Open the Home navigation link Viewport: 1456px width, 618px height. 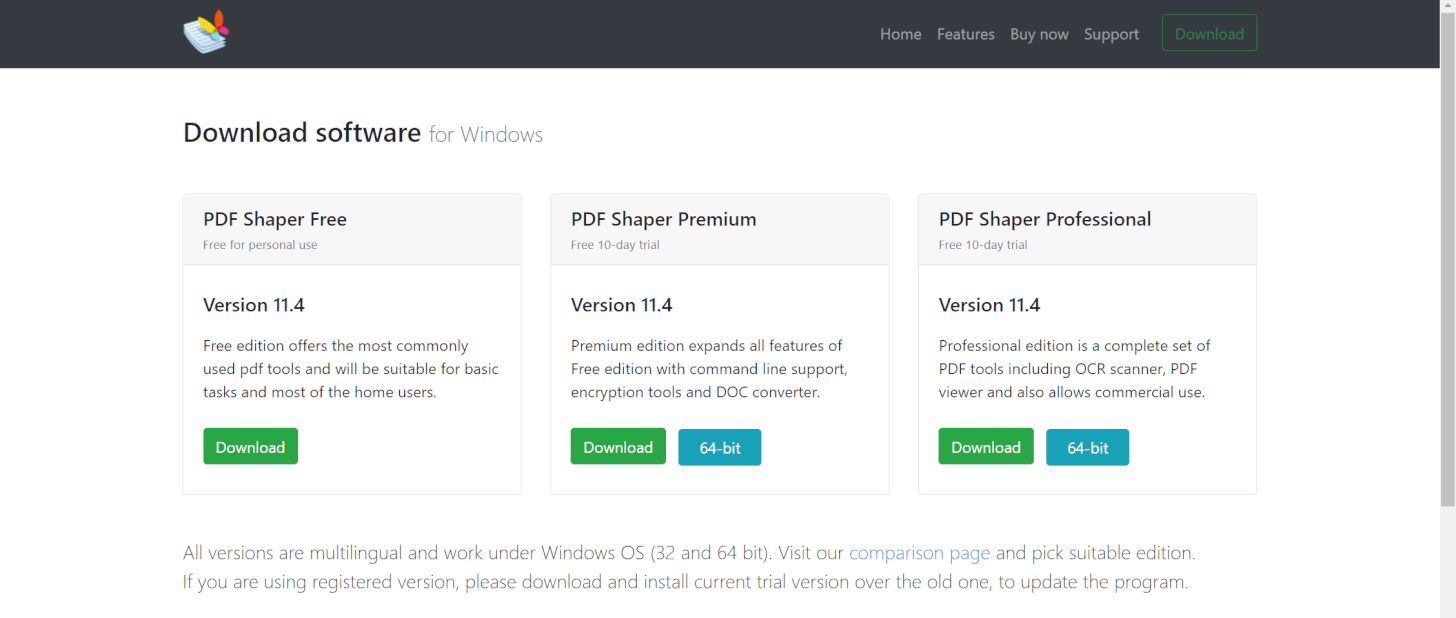click(901, 34)
